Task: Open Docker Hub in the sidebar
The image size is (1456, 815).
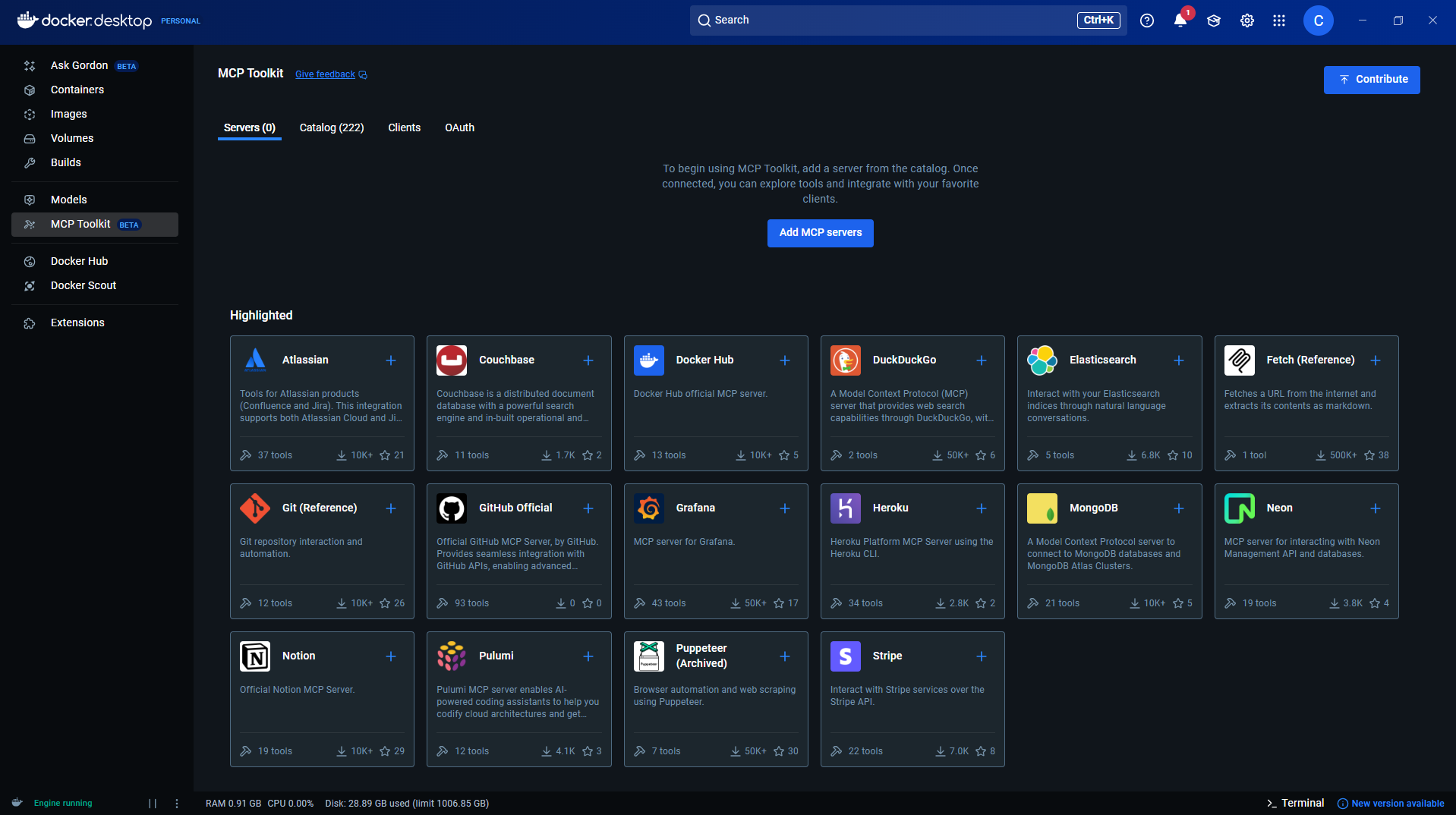Action: tap(95, 262)
